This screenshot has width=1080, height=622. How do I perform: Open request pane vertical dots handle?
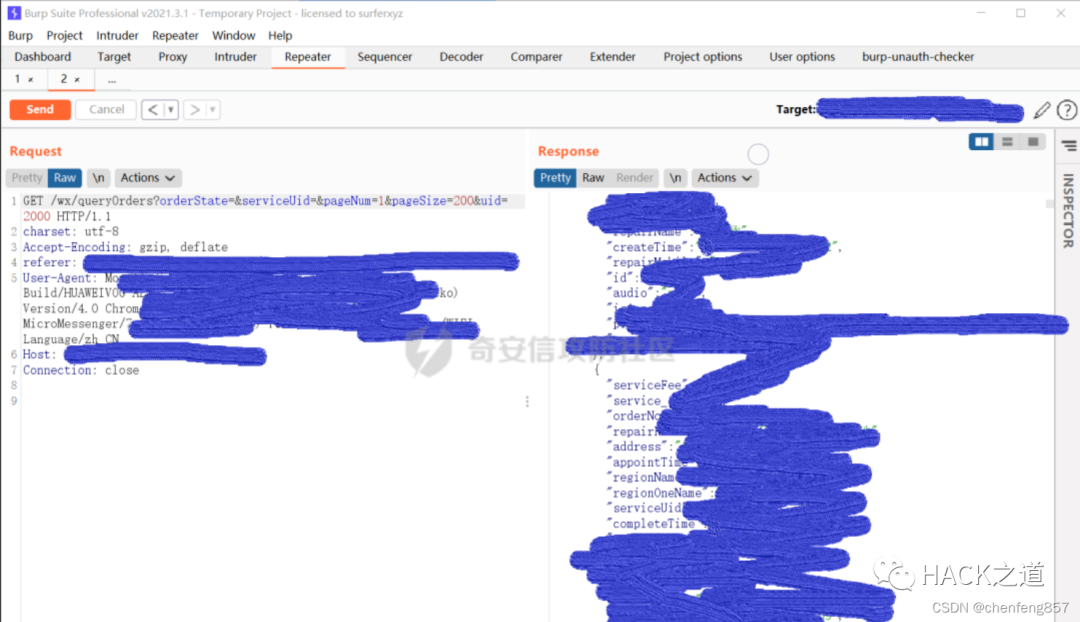[528, 402]
